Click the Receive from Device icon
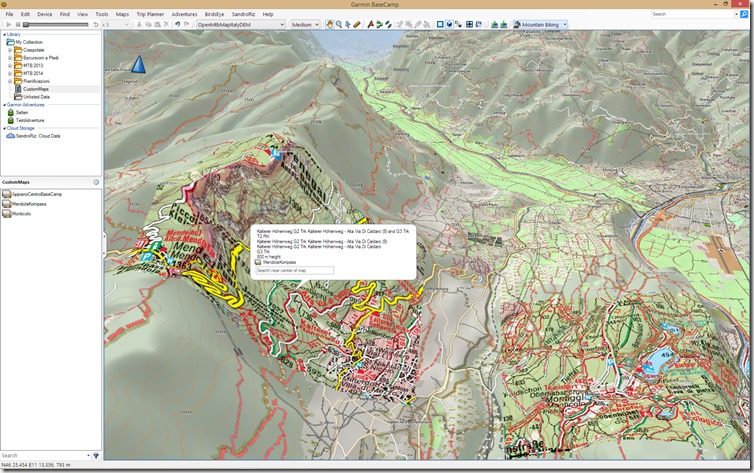Screen dimensions: 754x473 [503, 24]
